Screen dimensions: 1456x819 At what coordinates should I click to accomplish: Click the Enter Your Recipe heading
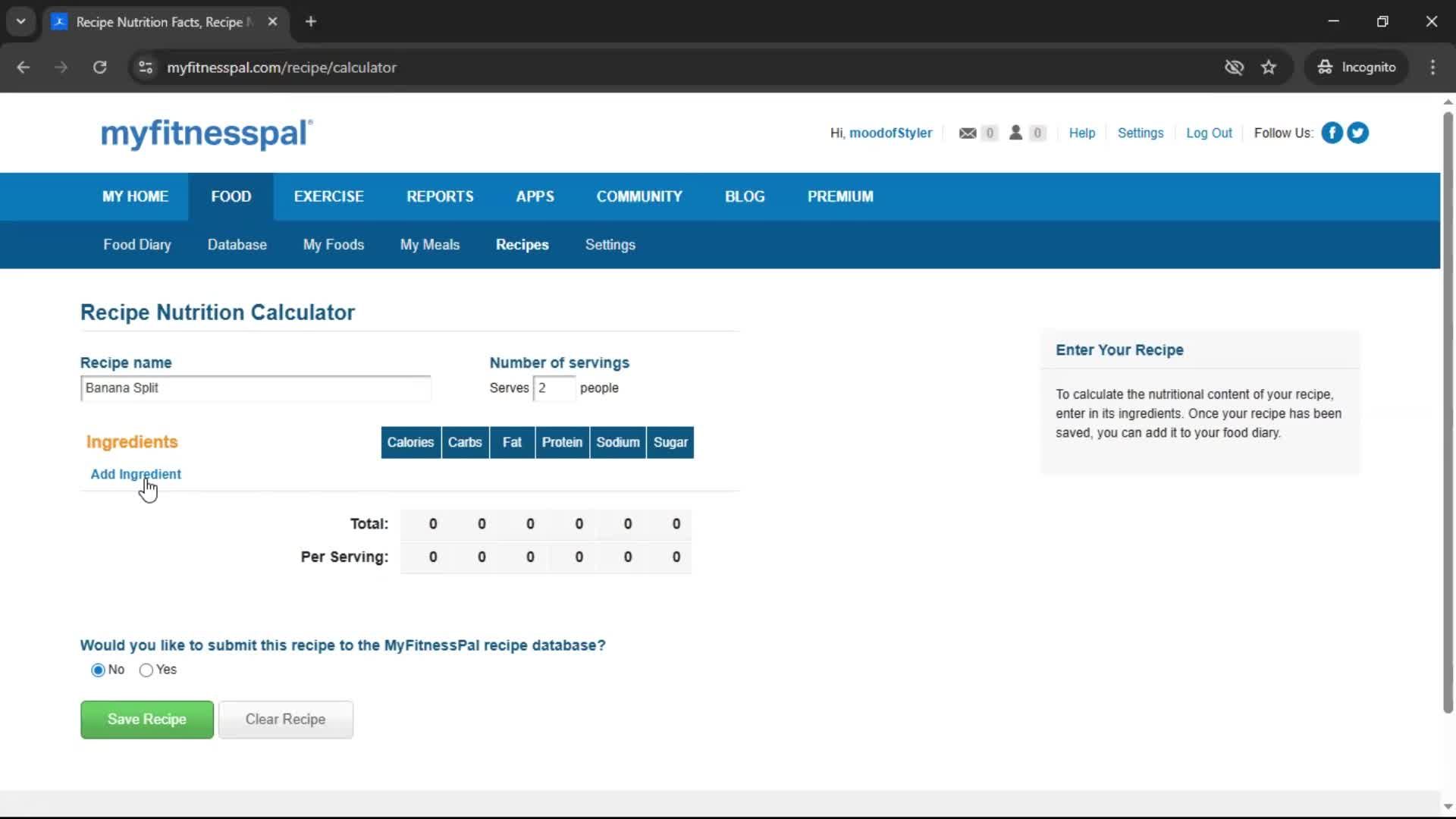pos(1119,350)
